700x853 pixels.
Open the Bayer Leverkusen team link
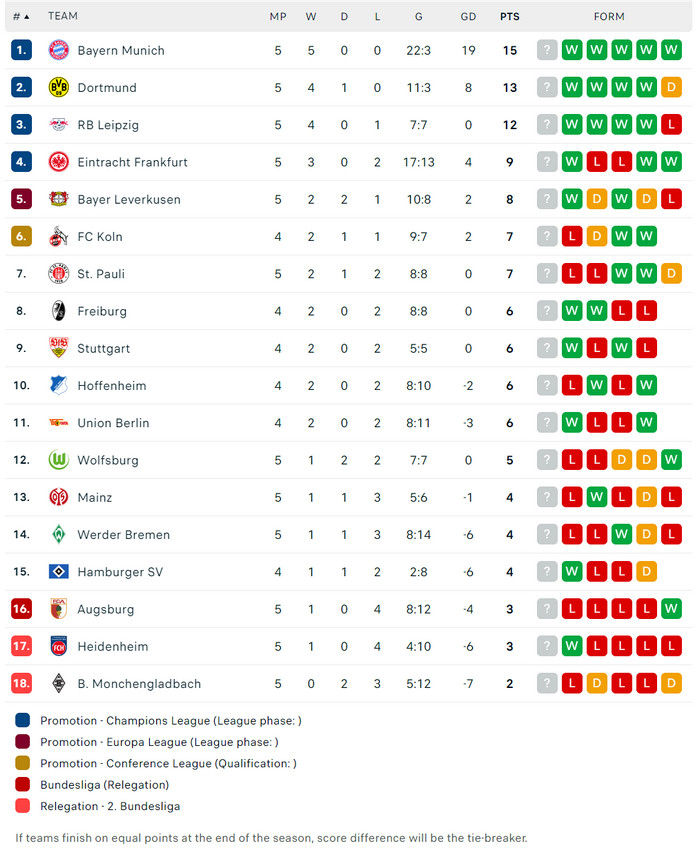click(x=129, y=199)
